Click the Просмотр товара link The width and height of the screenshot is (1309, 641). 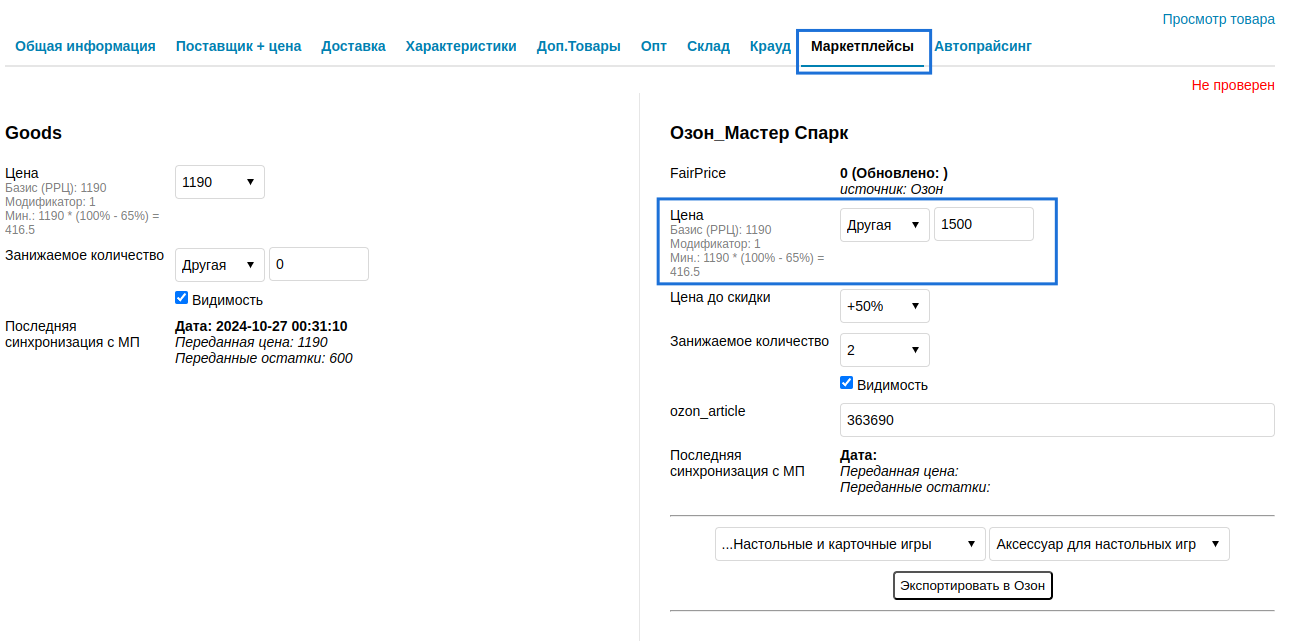tap(1218, 19)
